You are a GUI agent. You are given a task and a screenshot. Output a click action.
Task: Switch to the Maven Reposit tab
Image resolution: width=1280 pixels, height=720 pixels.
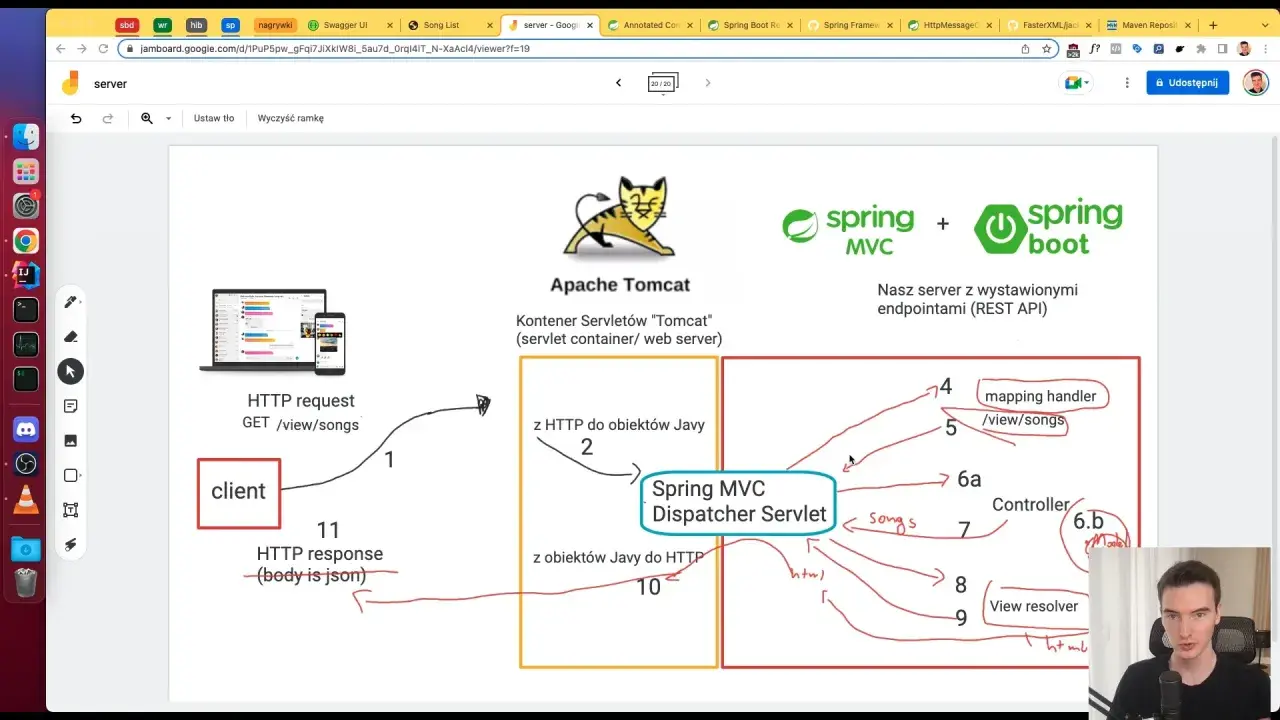(x=1148, y=25)
